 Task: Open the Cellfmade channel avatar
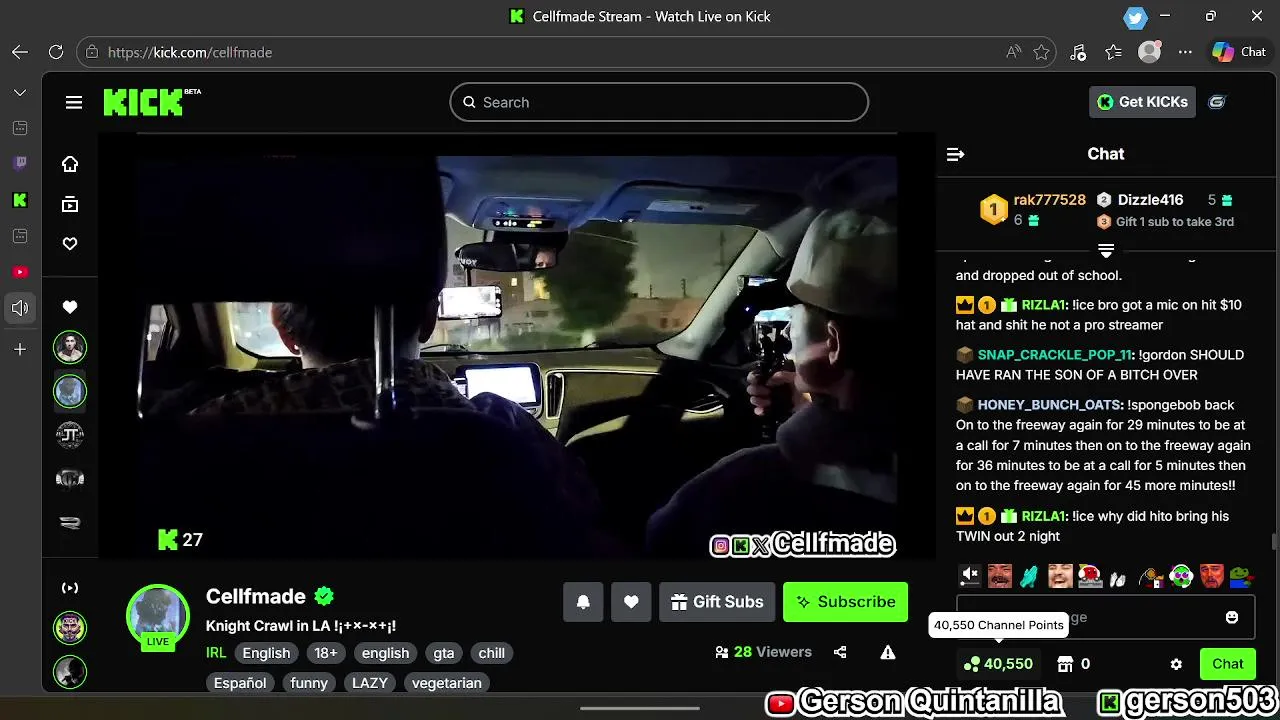[x=158, y=616]
